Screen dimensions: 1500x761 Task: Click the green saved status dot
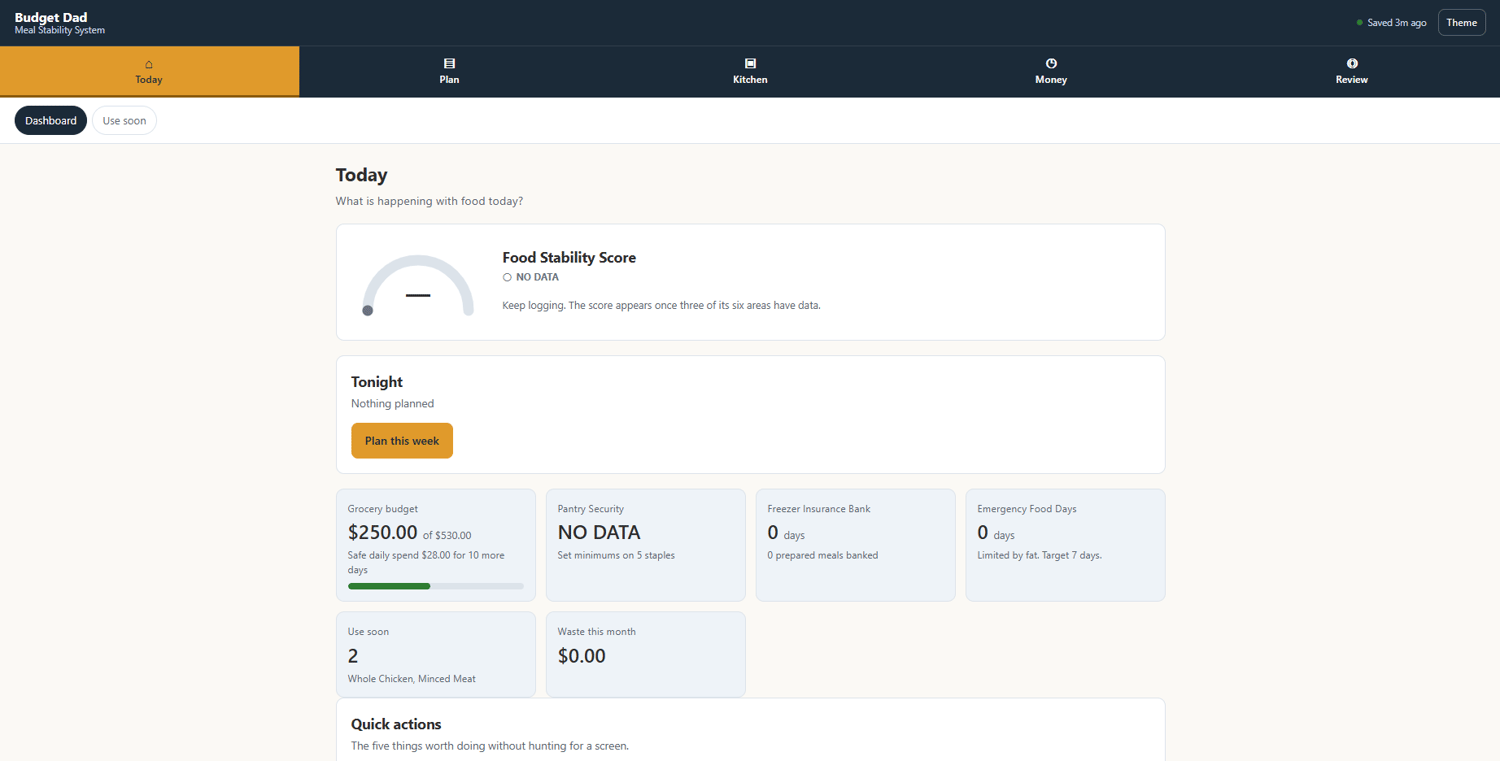pos(1360,22)
